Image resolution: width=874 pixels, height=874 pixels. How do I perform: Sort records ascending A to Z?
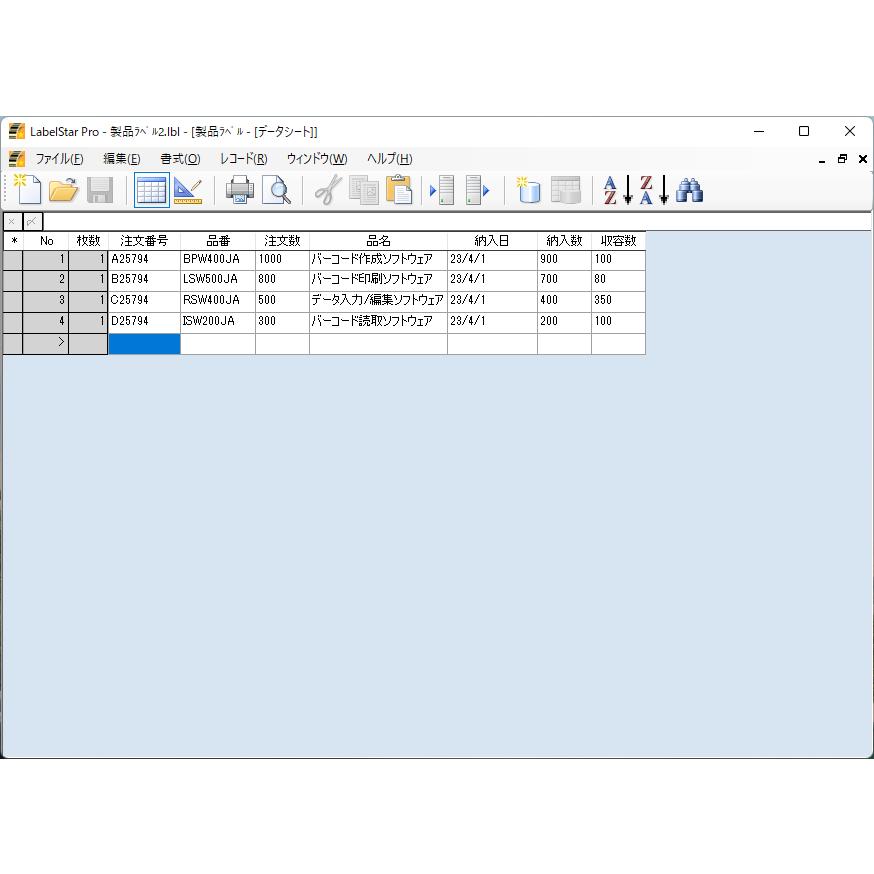click(x=616, y=190)
